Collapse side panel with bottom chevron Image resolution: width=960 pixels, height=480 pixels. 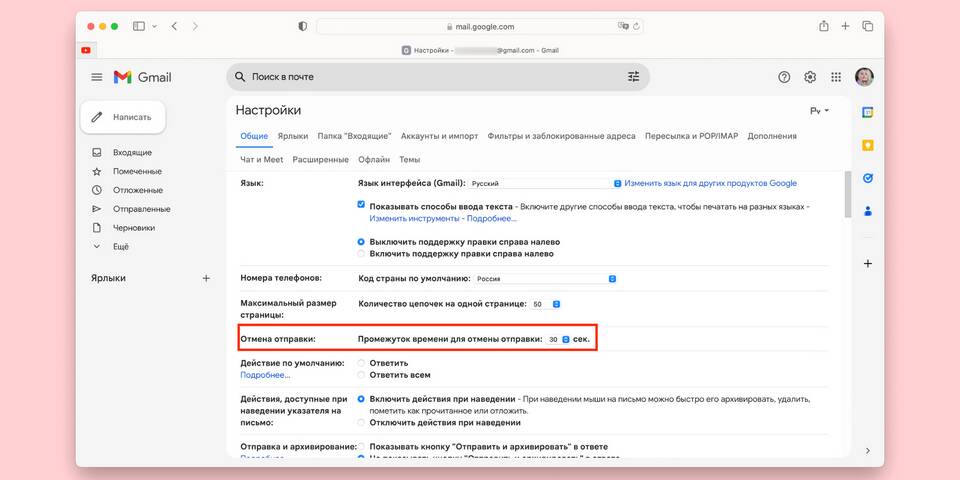868,451
